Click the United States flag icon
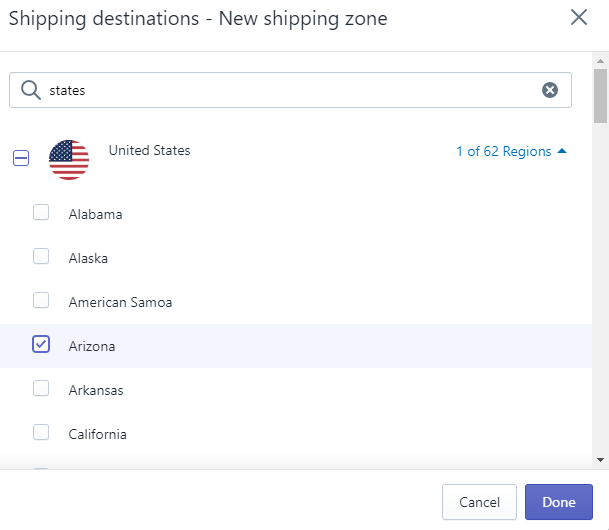Image resolution: width=609 pixels, height=530 pixels. 69,159
